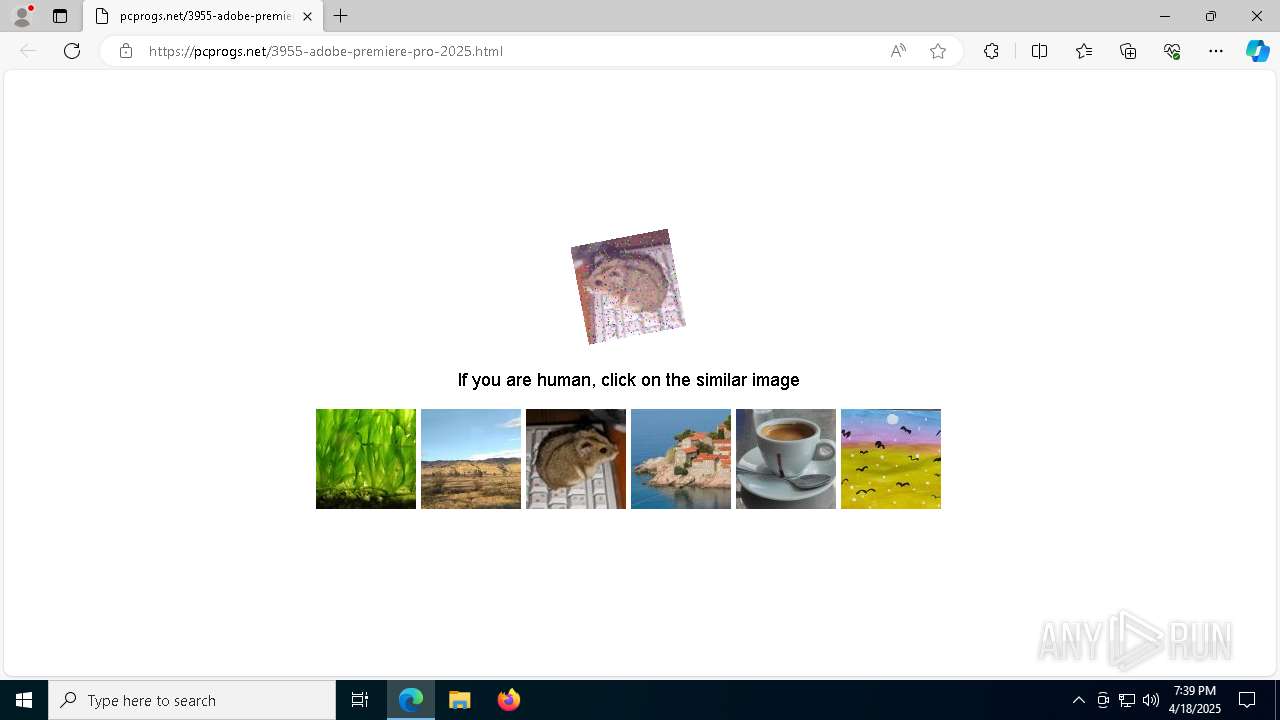View site information lock icon
This screenshot has height=720, width=1280.
pyautogui.click(x=126, y=51)
